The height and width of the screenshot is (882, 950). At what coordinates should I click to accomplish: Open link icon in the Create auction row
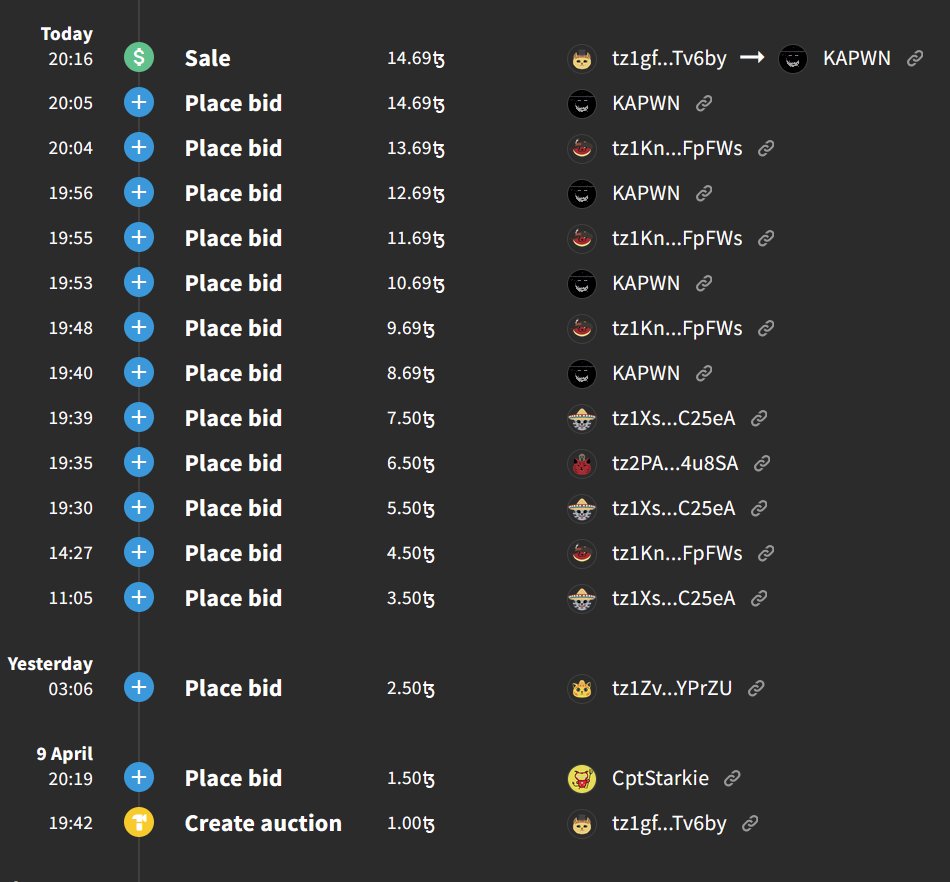[750, 823]
